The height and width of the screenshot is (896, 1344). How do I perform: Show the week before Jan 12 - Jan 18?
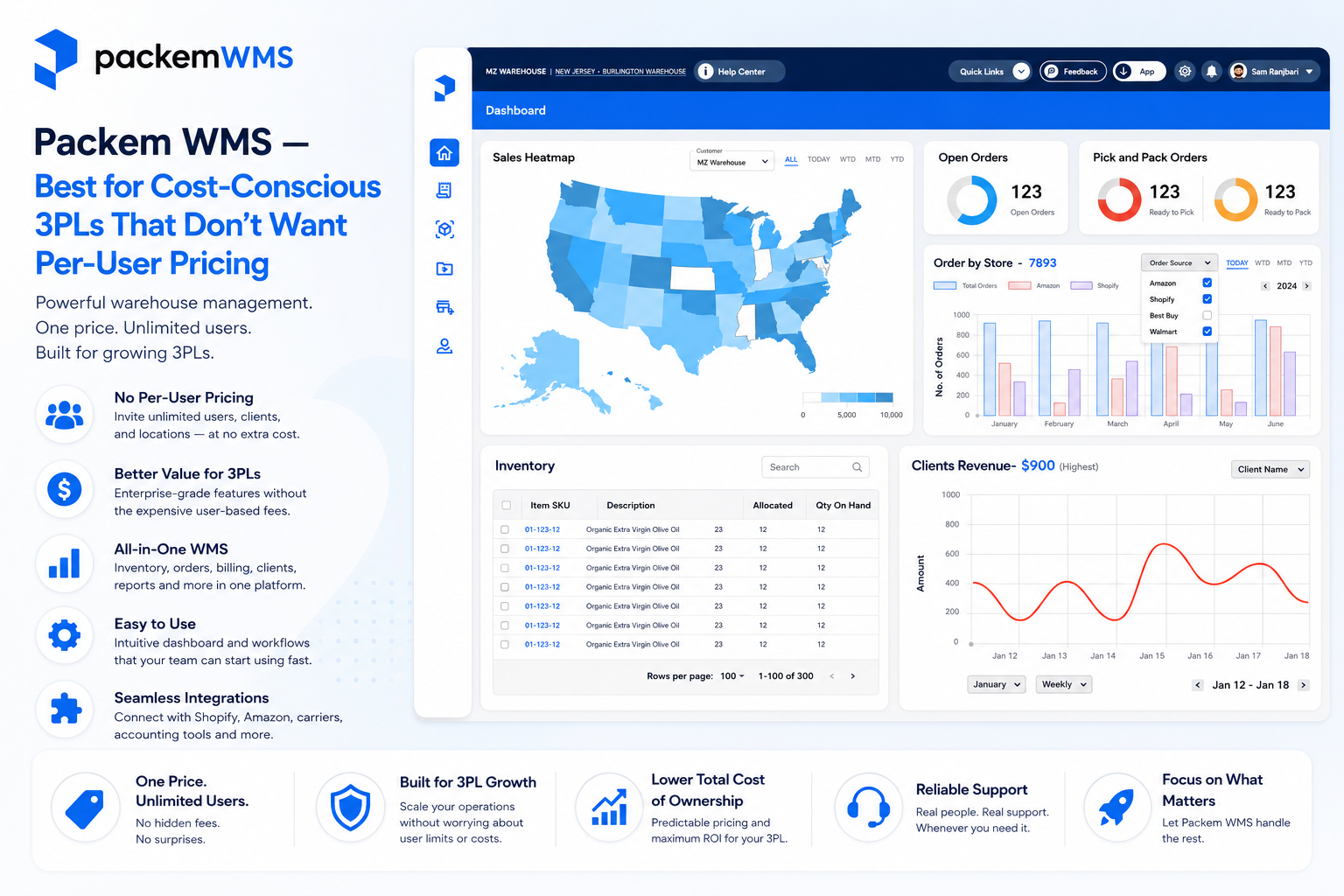[x=1198, y=685]
